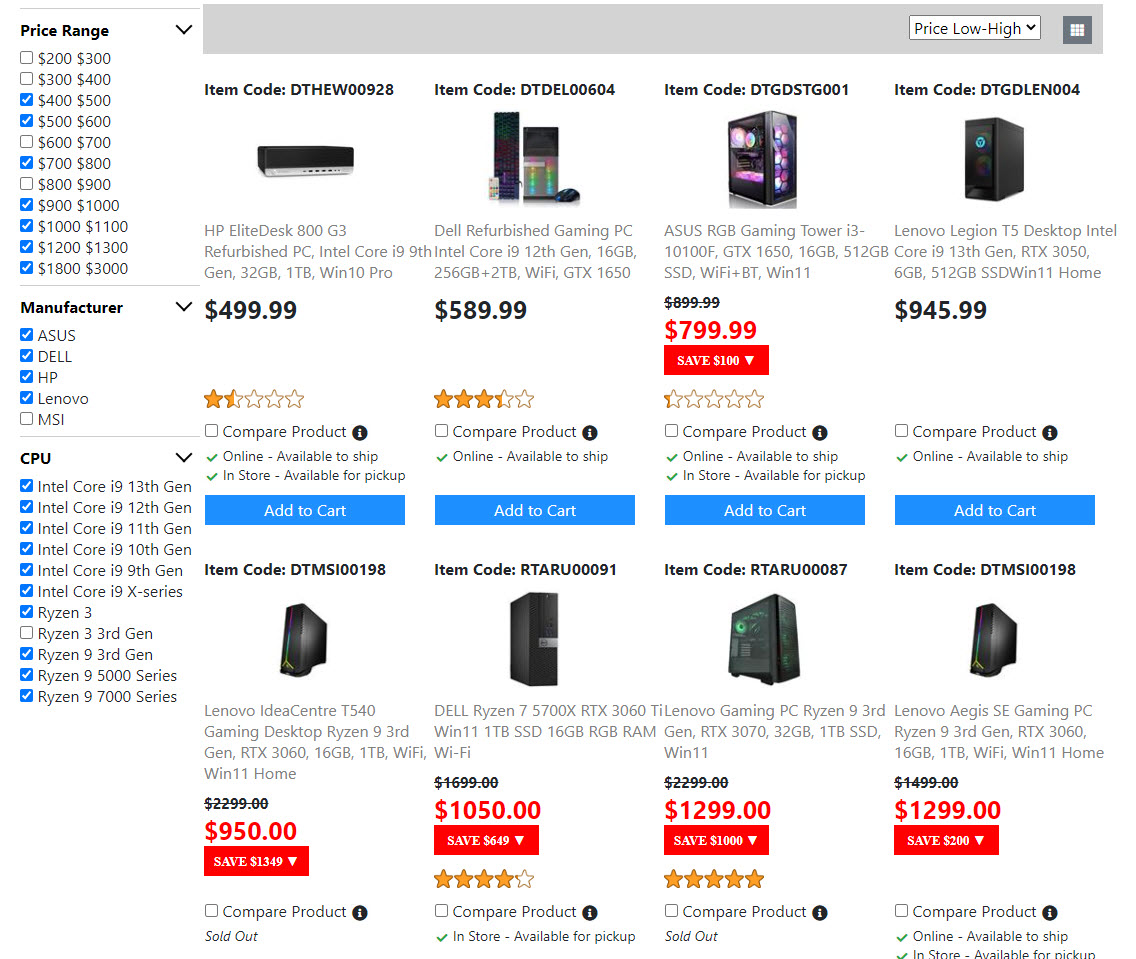This screenshot has width=1136, height=959.
Task: Click info icon beside Dell Refurbished compare
Action: pos(590,433)
